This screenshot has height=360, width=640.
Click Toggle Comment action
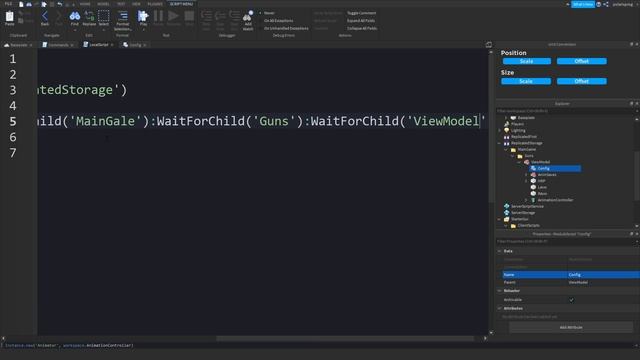[361, 13]
